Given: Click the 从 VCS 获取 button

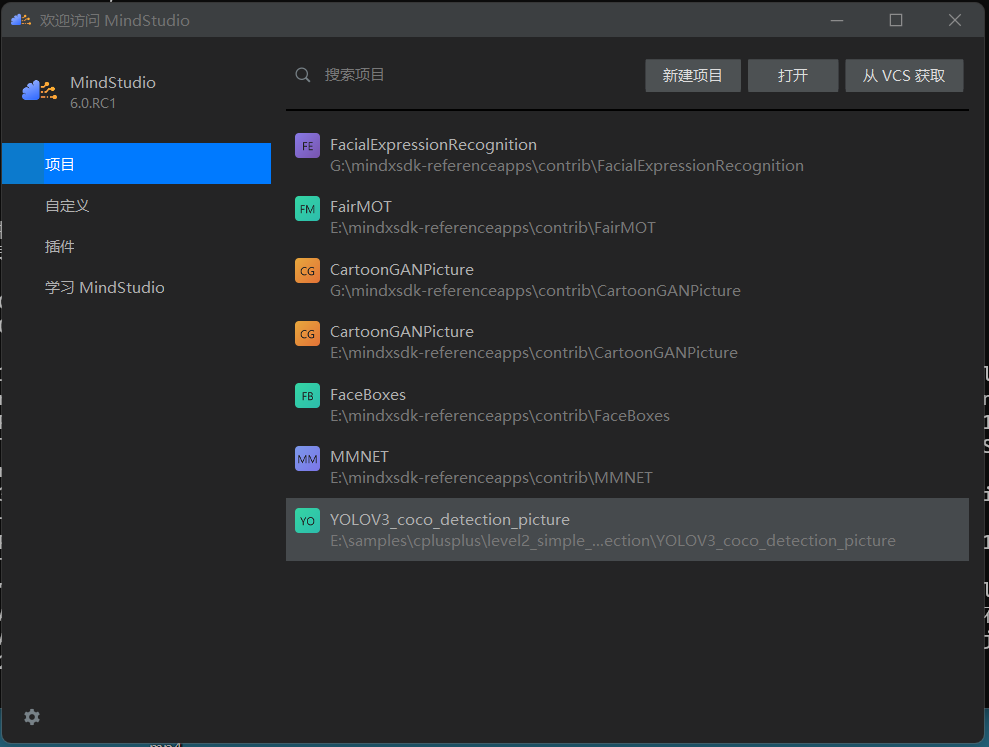Looking at the screenshot, I should click(904, 76).
